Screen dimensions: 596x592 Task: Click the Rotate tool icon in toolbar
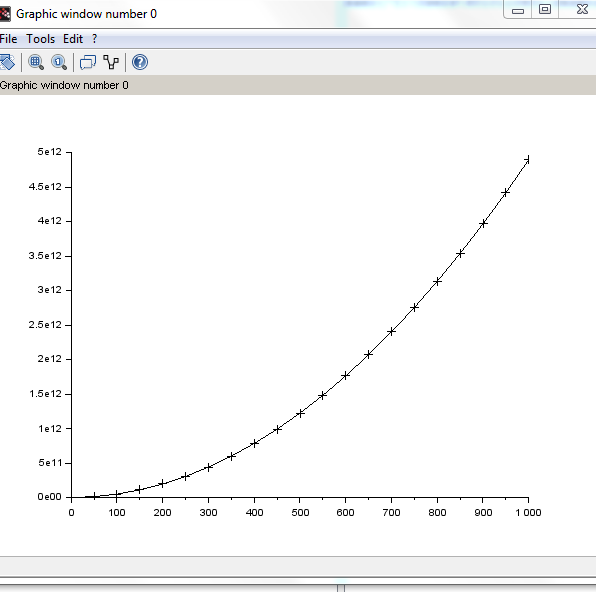tap(7, 62)
